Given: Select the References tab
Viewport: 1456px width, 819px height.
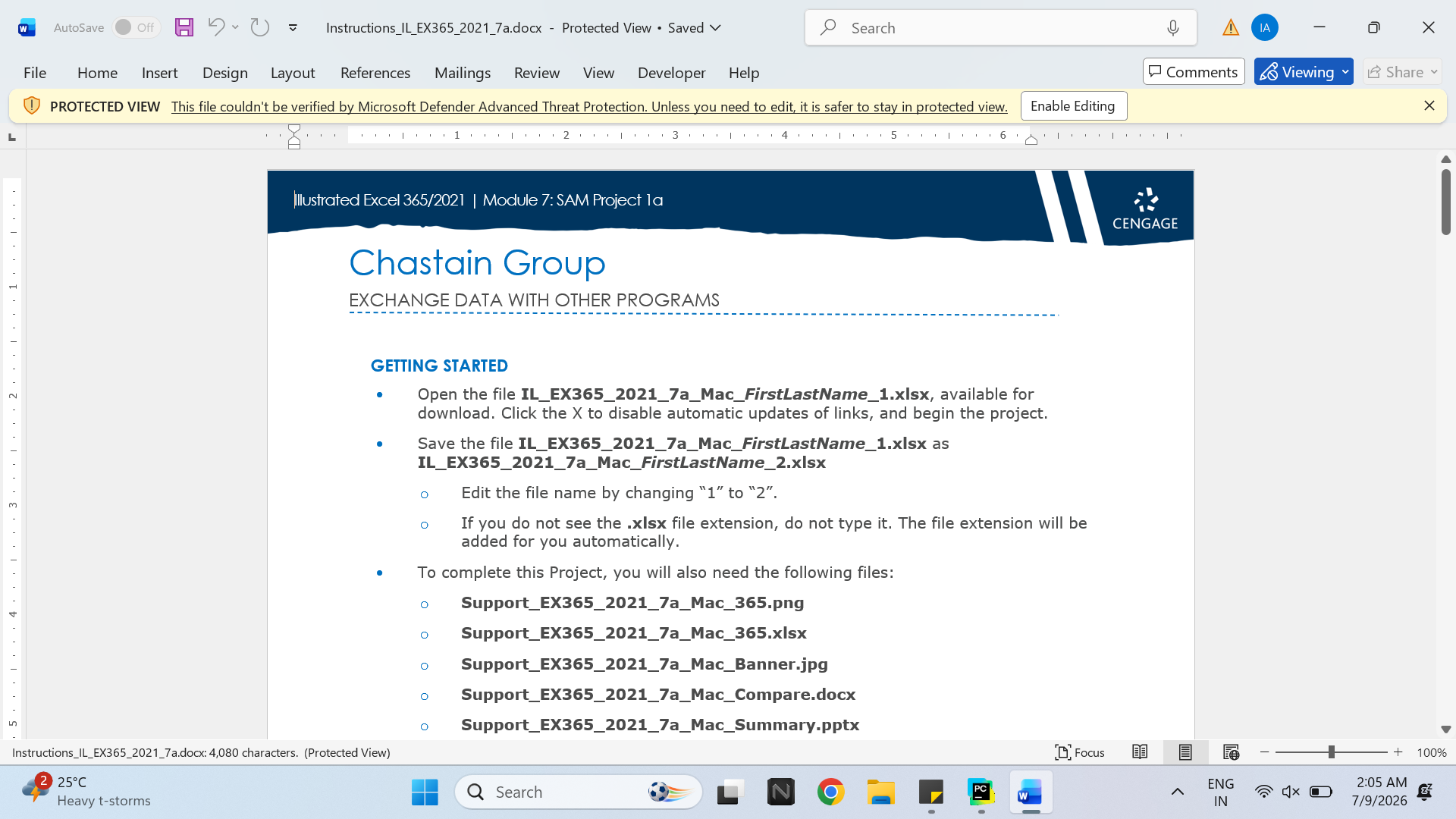Looking at the screenshot, I should click(x=375, y=73).
